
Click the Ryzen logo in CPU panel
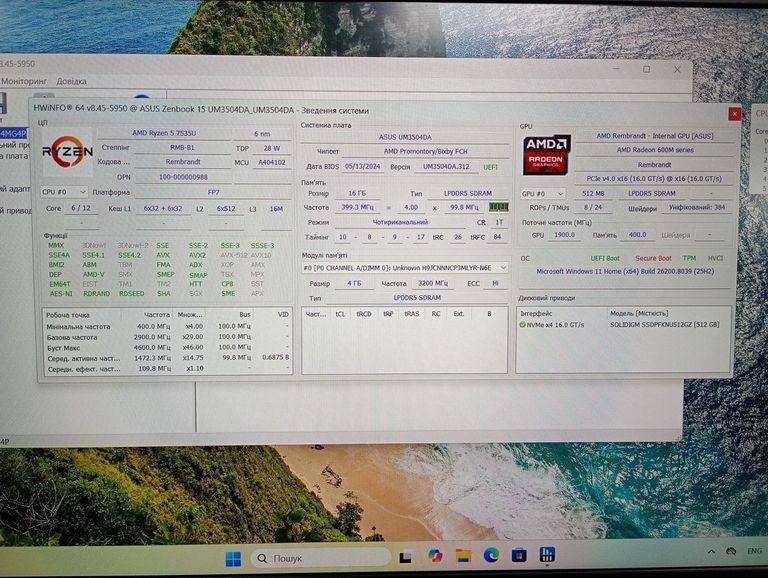68,153
